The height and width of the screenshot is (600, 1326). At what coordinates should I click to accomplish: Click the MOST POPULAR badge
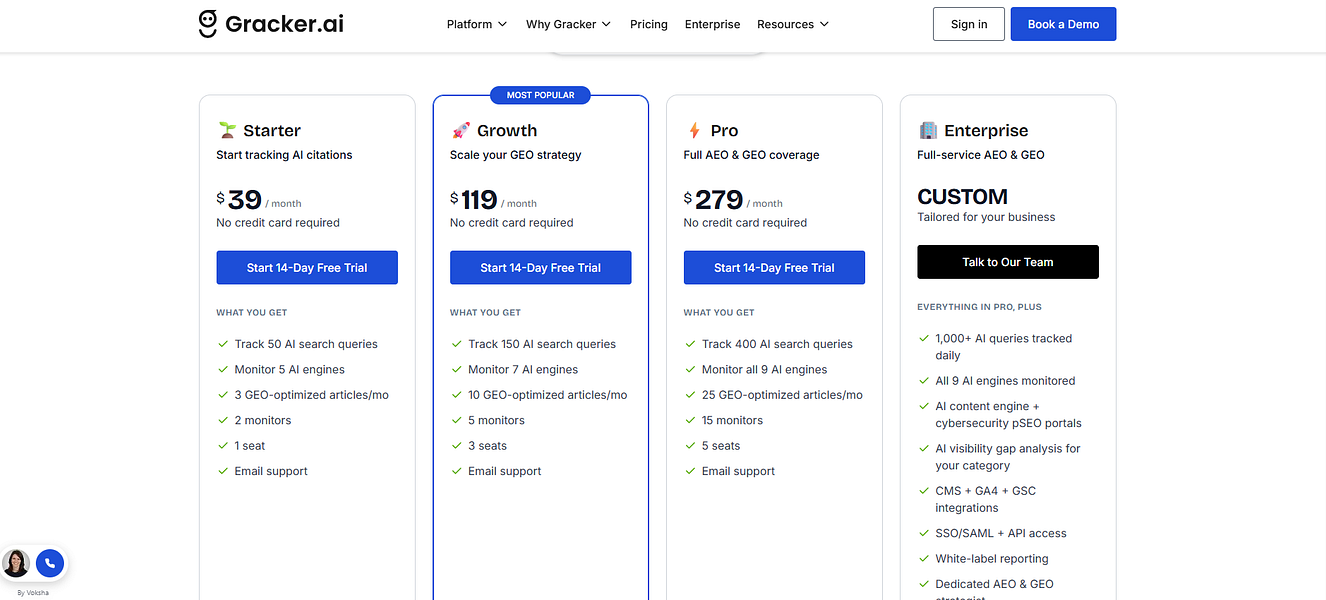pyautogui.click(x=541, y=95)
